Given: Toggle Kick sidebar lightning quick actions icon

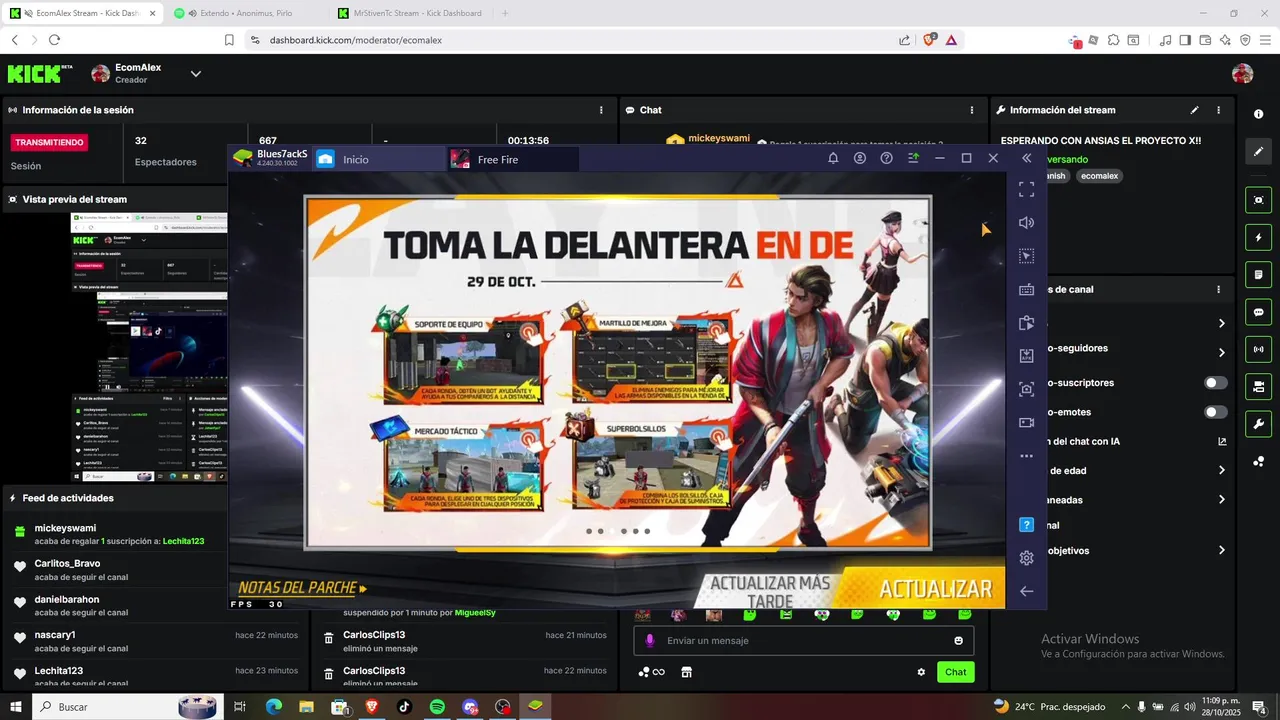Looking at the screenshot, I should (1258, 238).
